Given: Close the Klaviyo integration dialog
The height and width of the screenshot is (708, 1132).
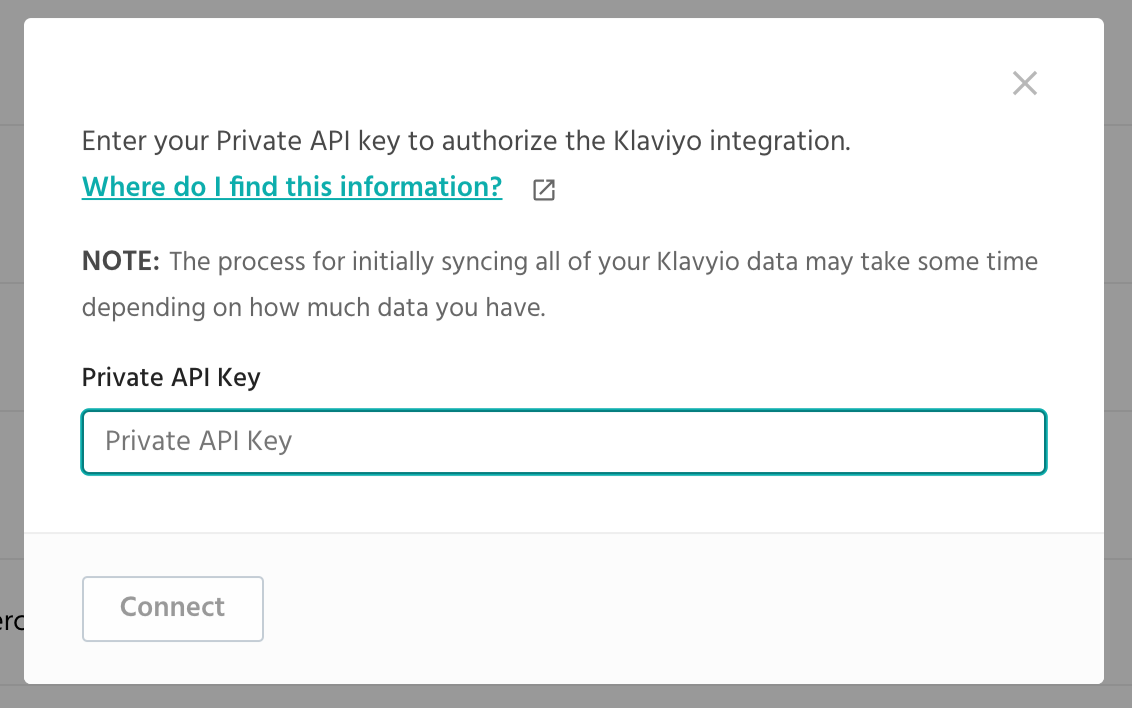Looking at the screenshot, I should pyautogui.click(x=1024, y=83).
